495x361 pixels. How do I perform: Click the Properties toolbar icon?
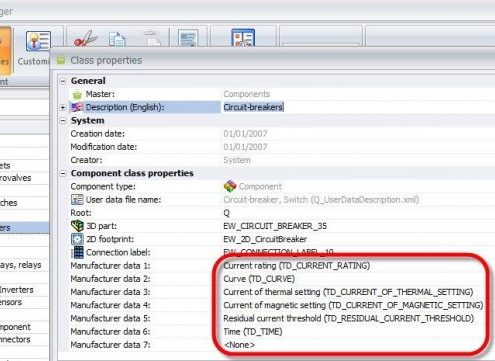(x=188, y=38)
